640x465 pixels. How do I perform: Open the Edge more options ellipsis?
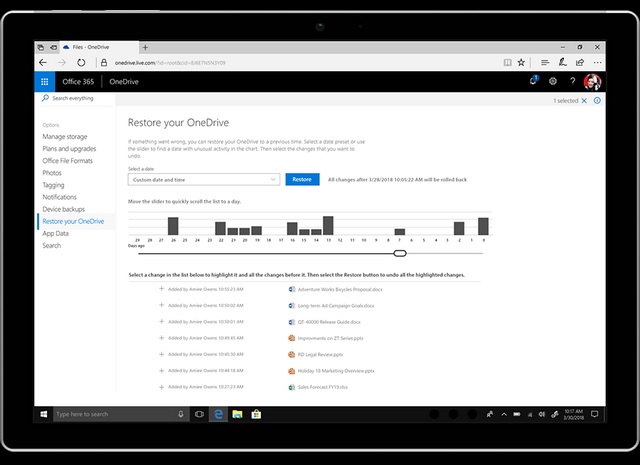[x=598, y=62]
